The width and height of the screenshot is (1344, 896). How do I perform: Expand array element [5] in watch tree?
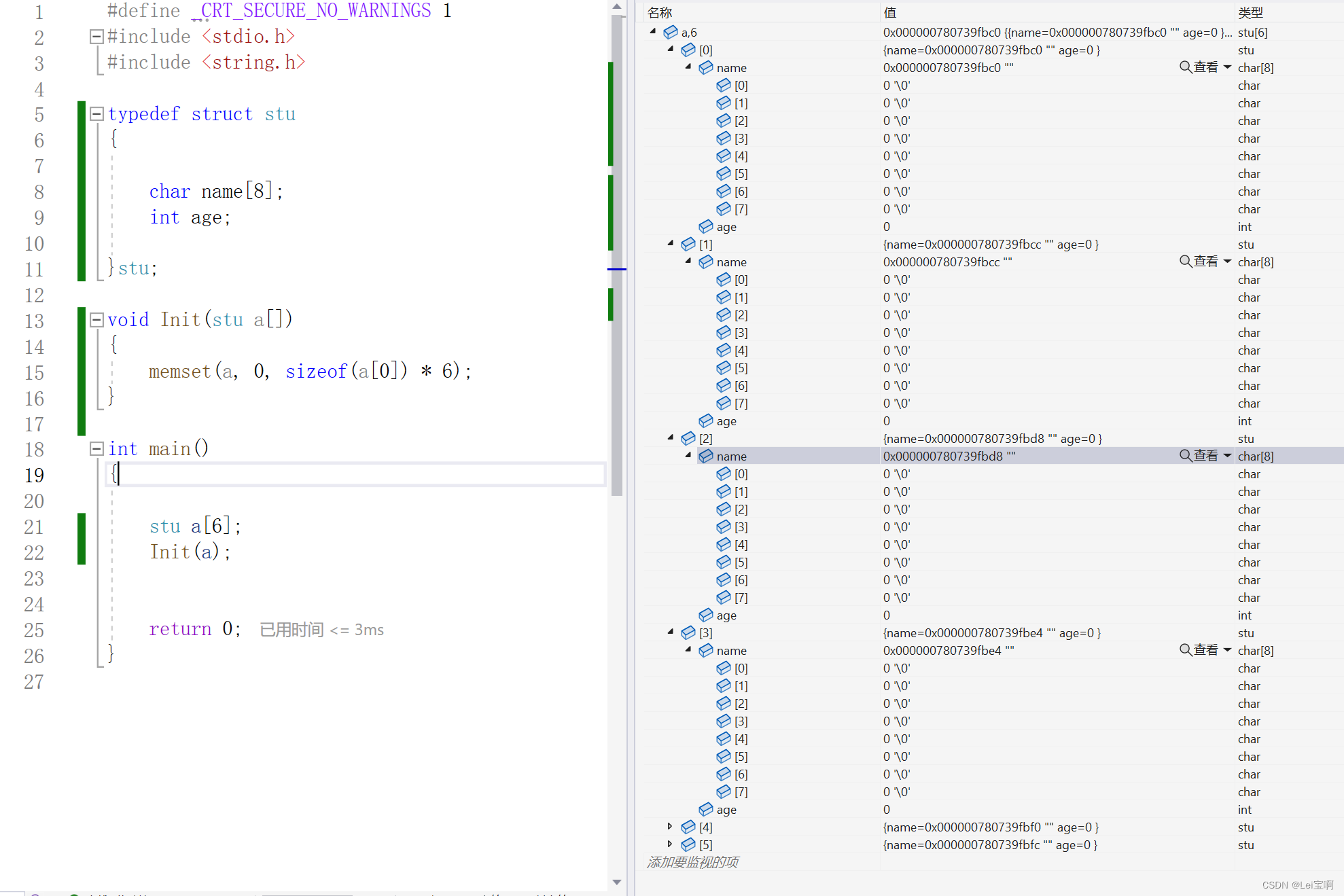pos(670,844)
